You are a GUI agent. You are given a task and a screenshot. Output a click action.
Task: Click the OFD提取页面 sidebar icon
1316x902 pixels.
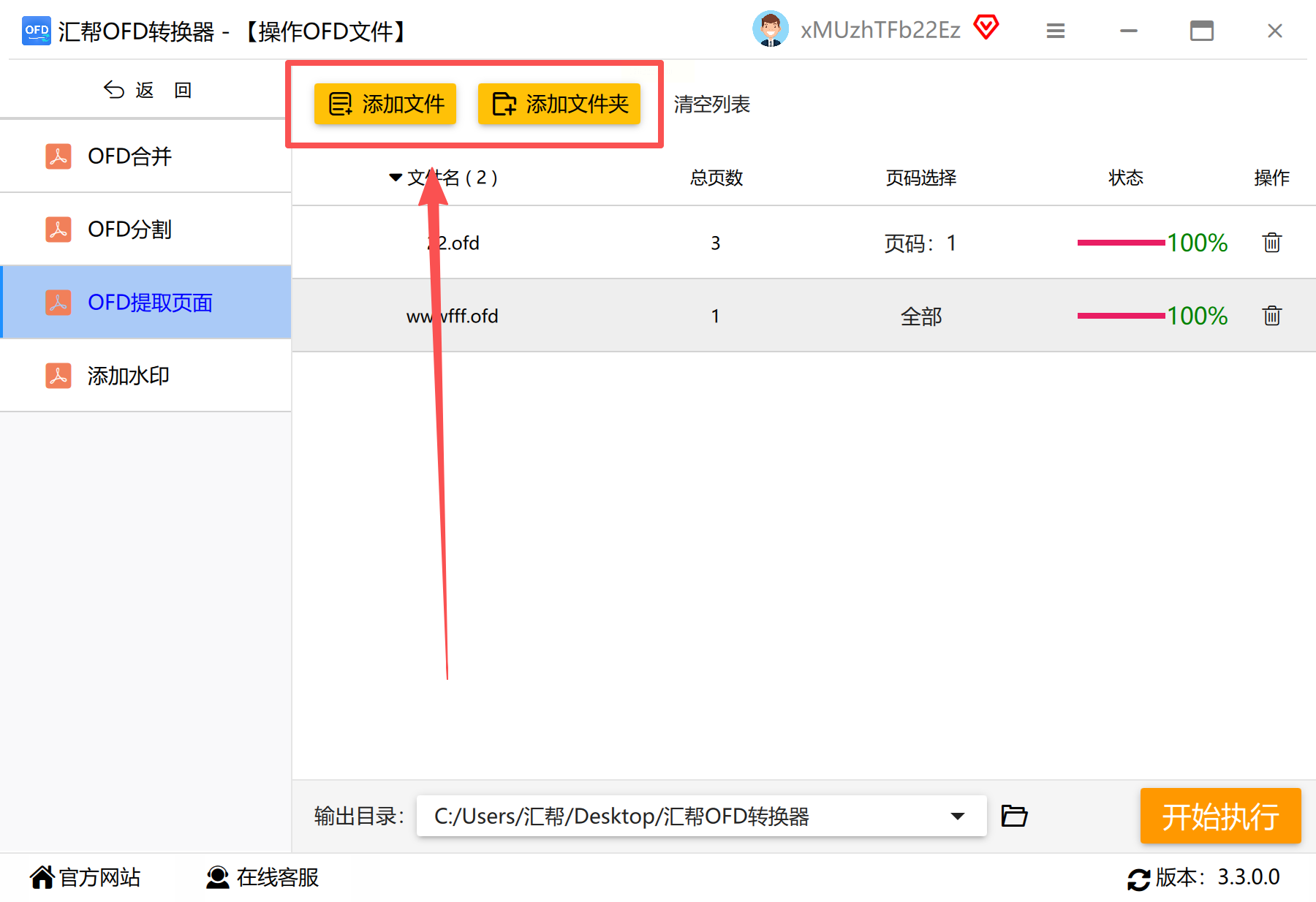[x=58, y=302]
